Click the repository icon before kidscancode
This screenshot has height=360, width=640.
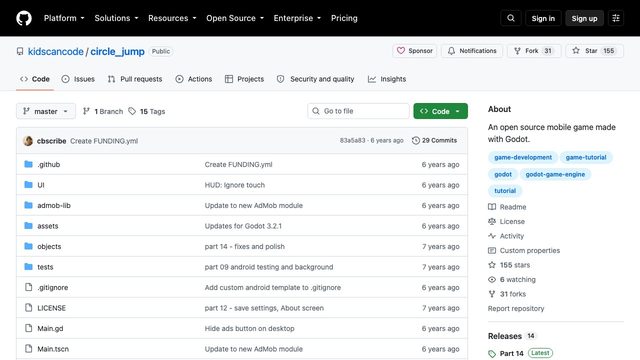20,51
